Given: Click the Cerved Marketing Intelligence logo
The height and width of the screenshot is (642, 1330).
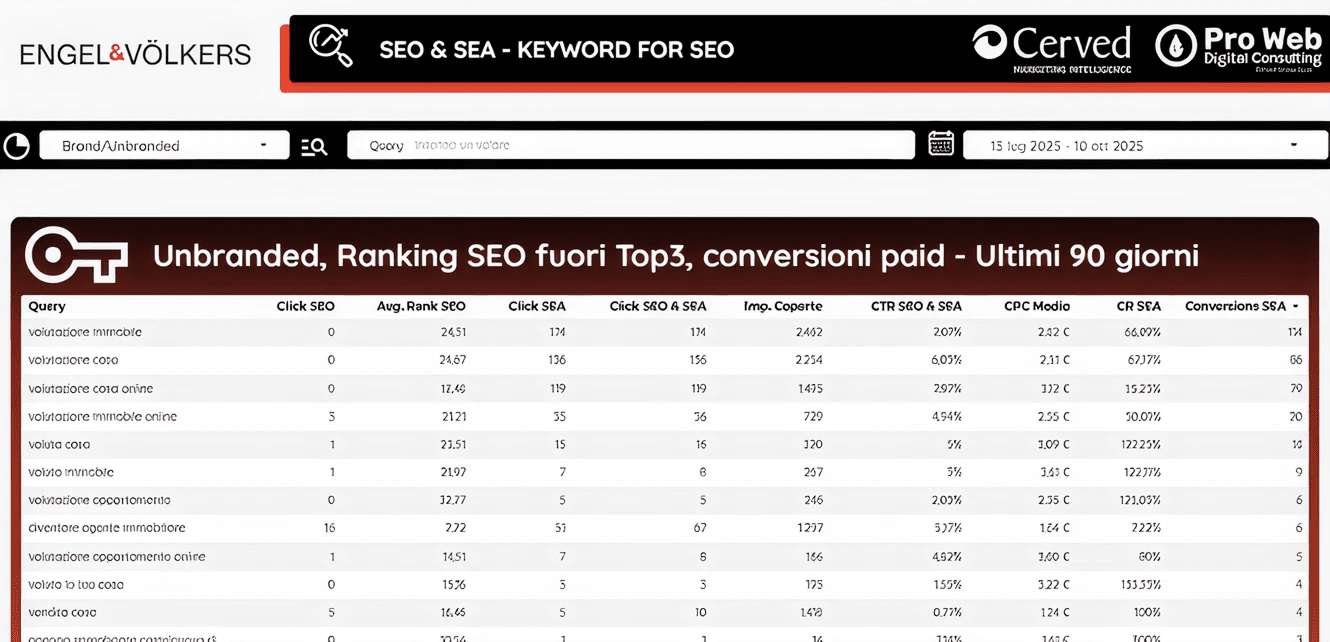Looking at the screenshot, I should (1051, 48).
